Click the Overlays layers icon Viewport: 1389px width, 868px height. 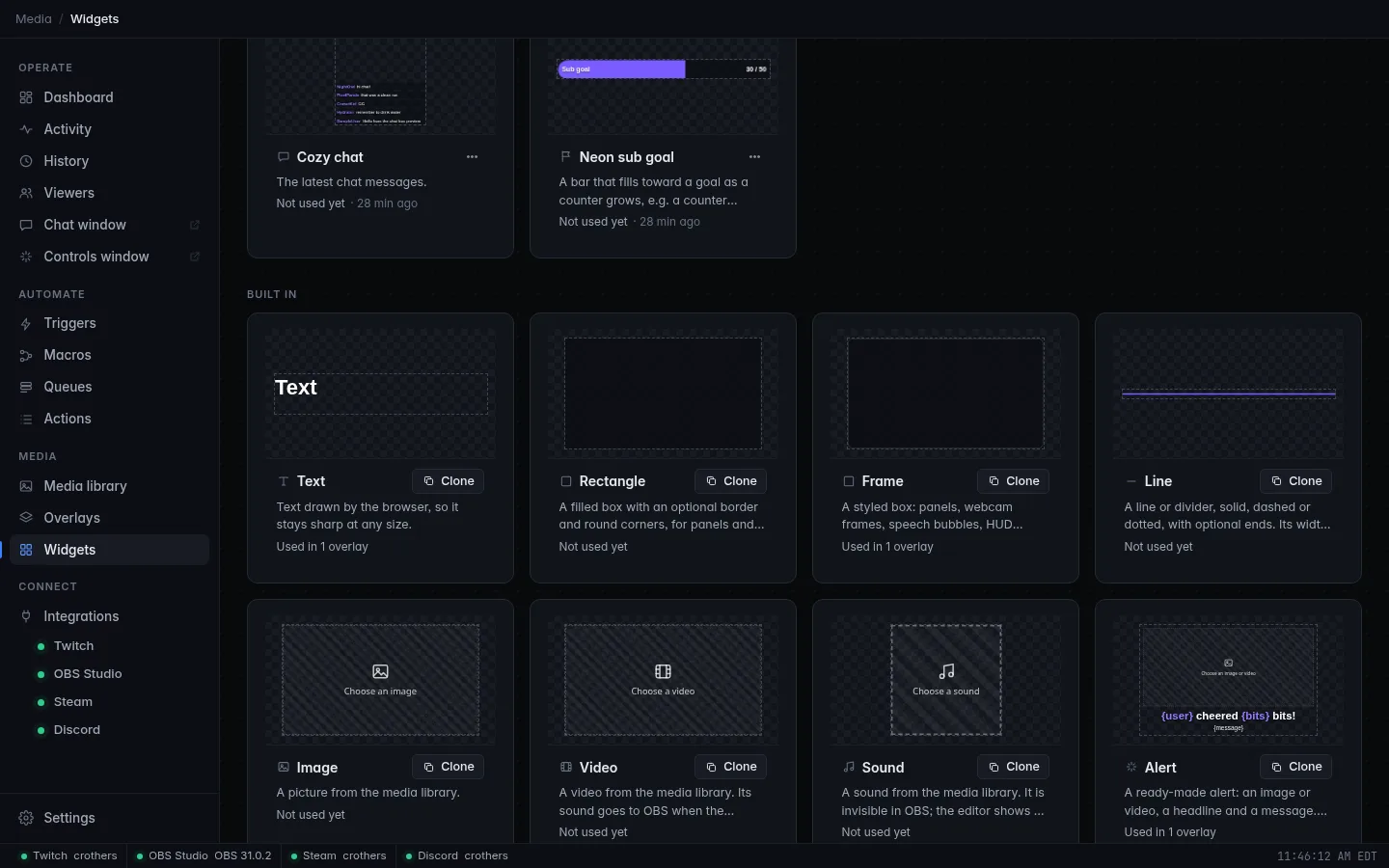pyautogui.click(x=26, y=518)
